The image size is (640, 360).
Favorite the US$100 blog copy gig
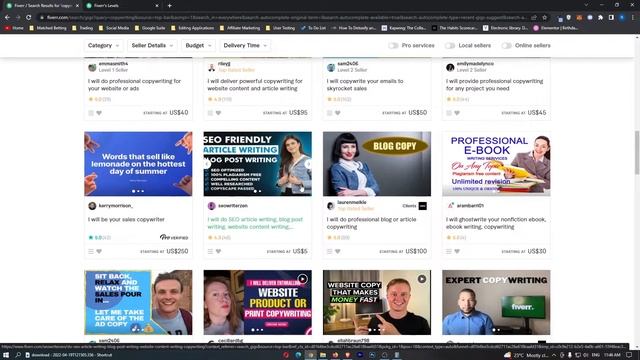[x=338, y=251]
